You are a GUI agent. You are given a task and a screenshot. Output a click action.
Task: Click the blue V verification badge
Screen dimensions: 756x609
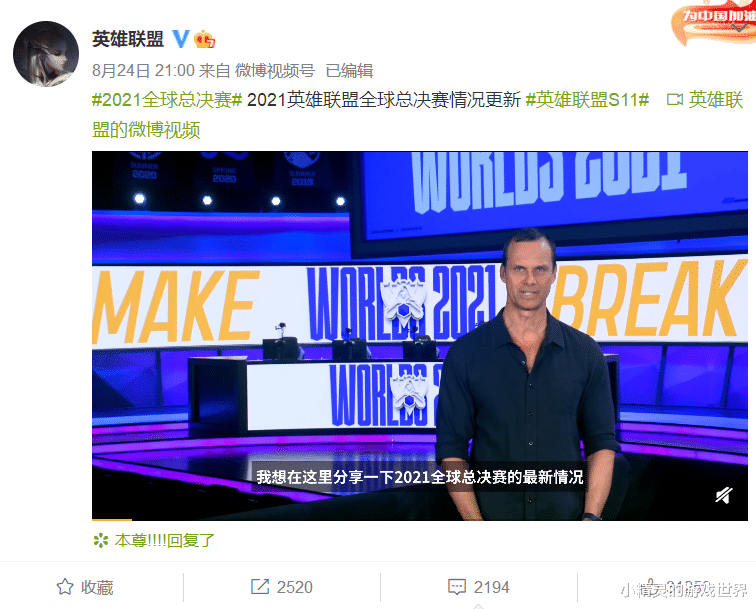pos(181,39)
